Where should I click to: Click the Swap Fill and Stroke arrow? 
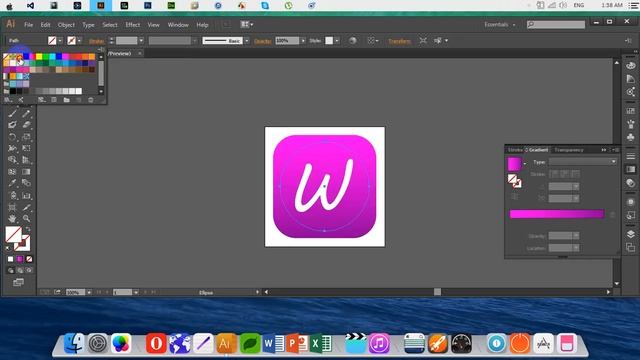[x=28, y=229]
